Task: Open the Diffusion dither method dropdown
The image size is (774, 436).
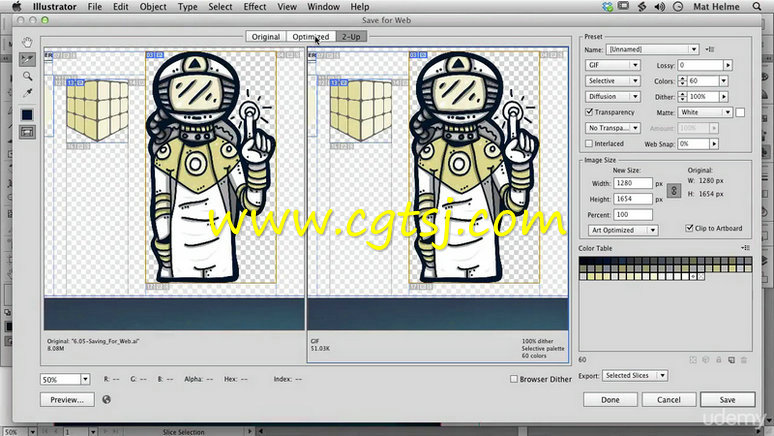Action: click(x=613, y=96)
